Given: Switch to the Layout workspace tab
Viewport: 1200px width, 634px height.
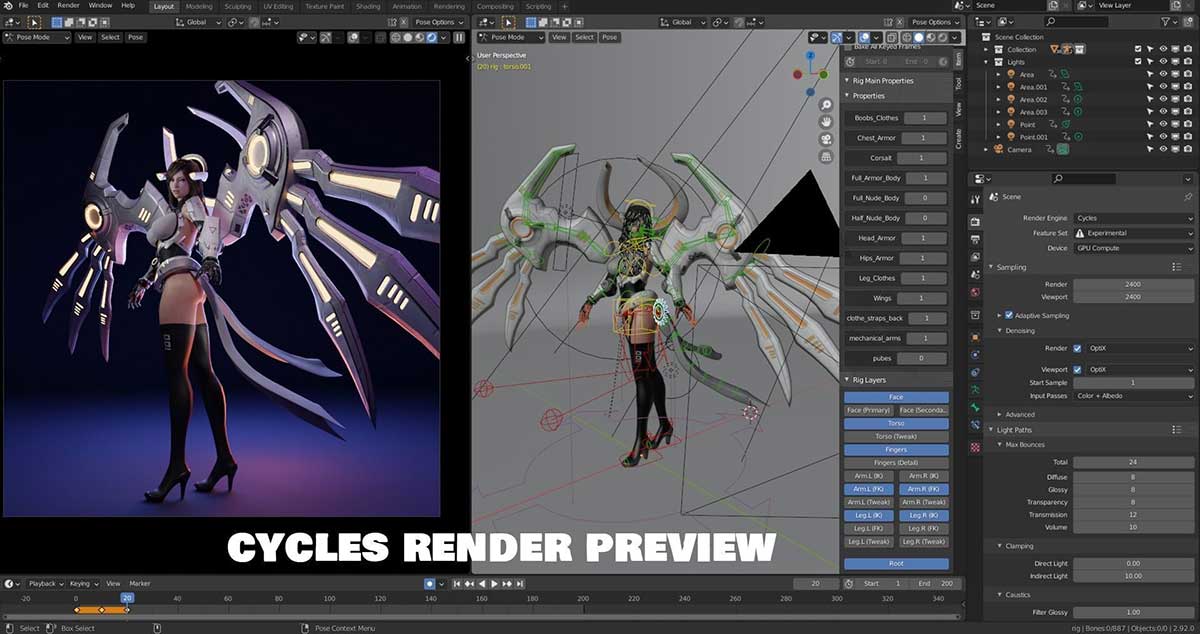Looking at the screenshot, I should click(x=163, y=5).
